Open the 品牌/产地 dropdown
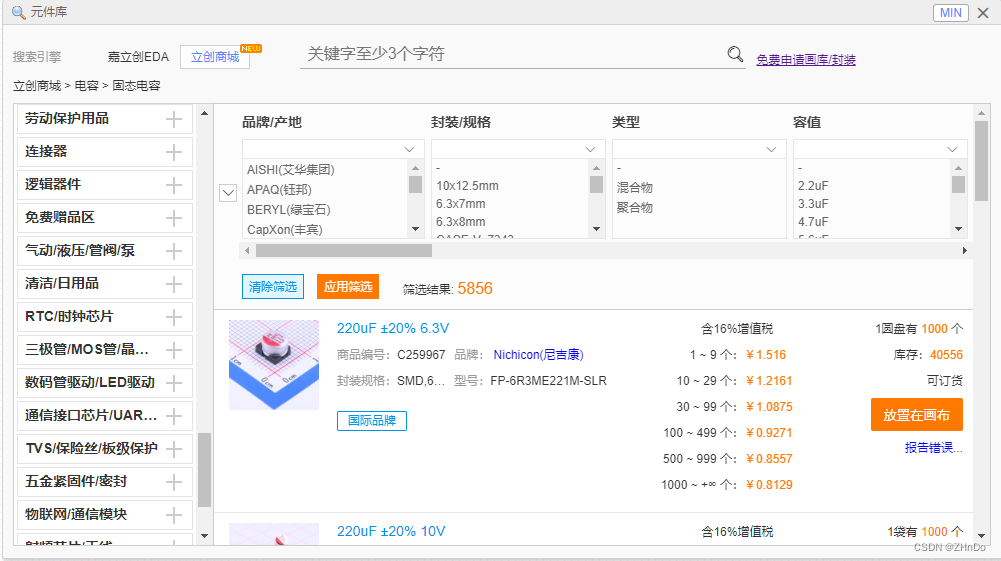The image size is (1001, 561). pos(333,149)
